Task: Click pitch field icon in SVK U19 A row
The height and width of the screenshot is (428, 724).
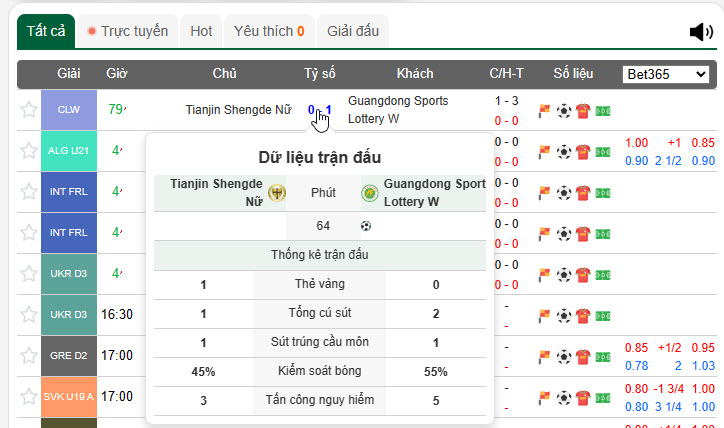Action: pos(603,397)
